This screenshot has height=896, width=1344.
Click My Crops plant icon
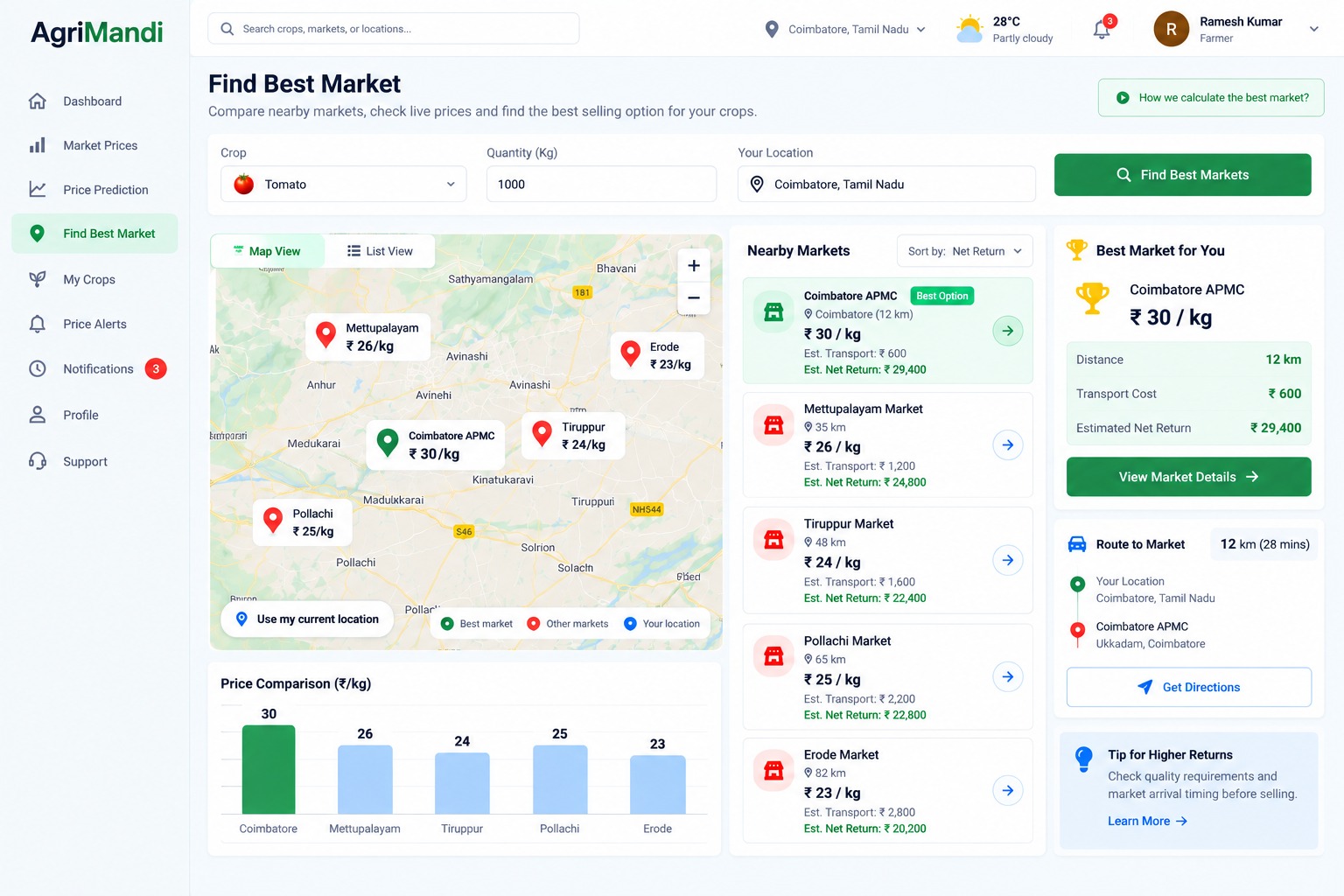[38, 279]
